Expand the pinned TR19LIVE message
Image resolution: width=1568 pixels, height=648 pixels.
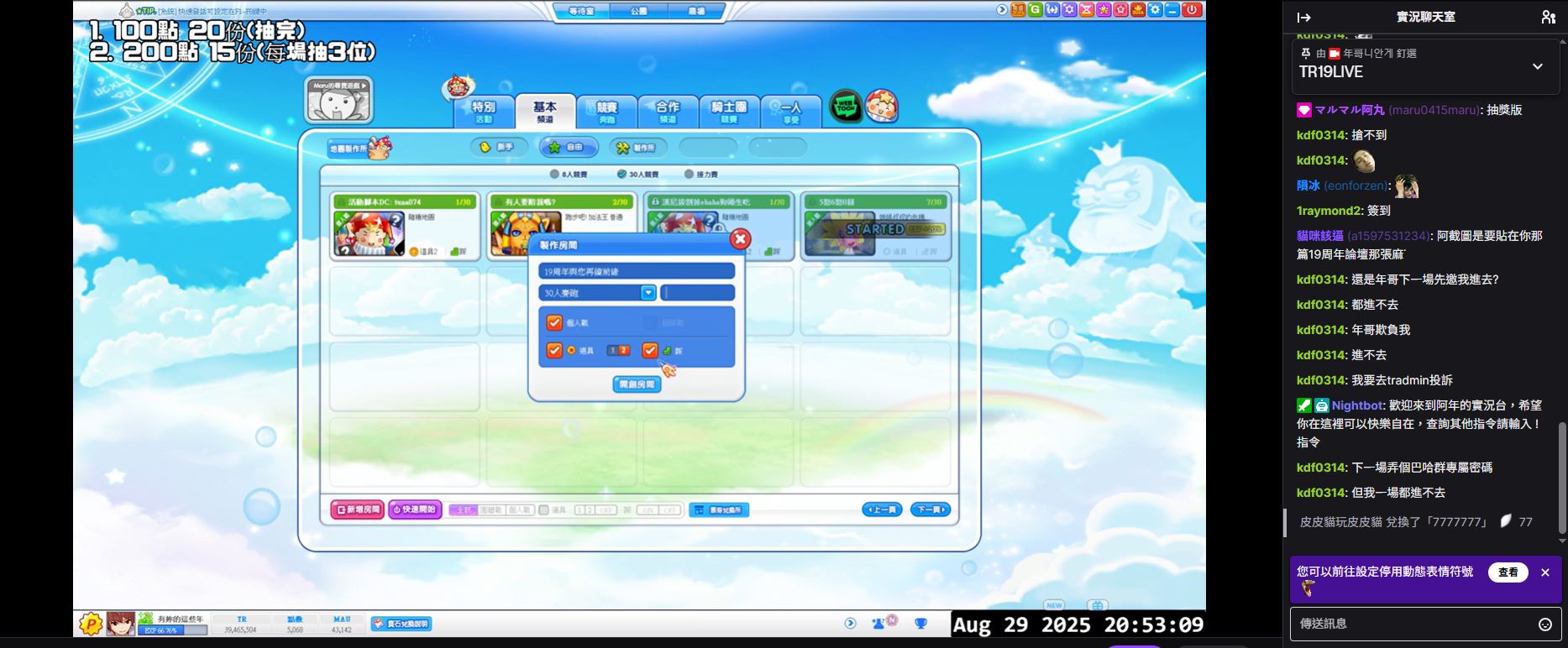[1537, 67]
